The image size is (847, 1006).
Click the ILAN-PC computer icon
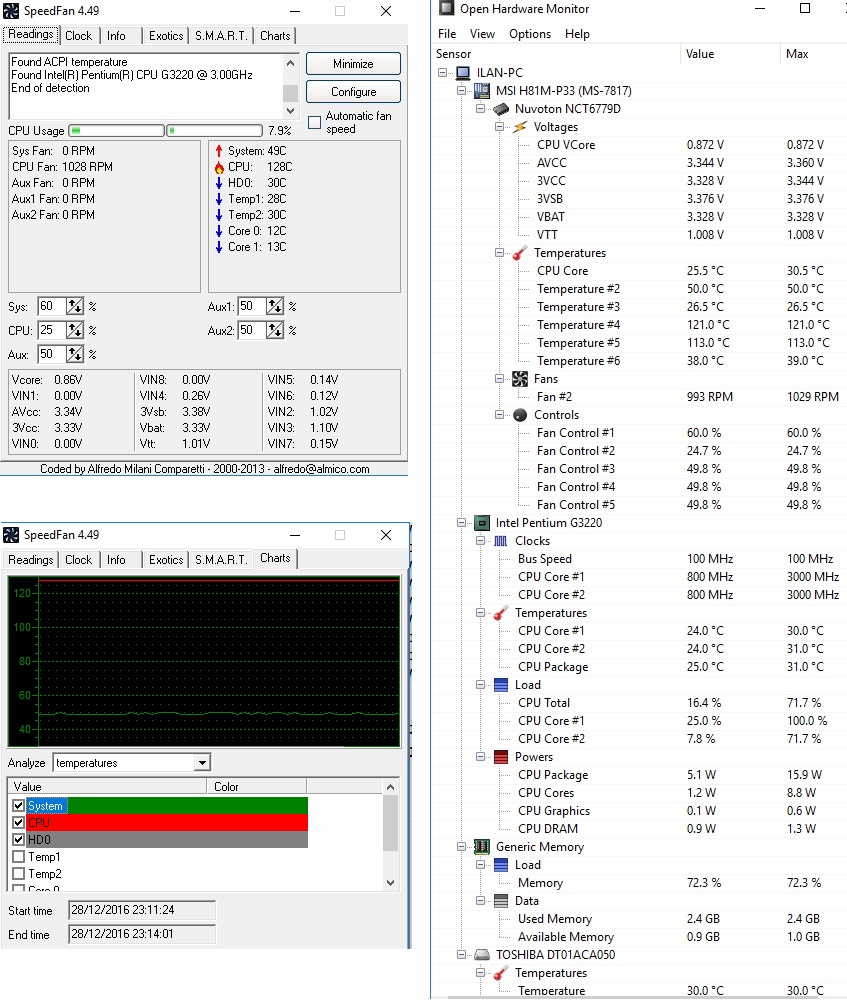(463, 72)
